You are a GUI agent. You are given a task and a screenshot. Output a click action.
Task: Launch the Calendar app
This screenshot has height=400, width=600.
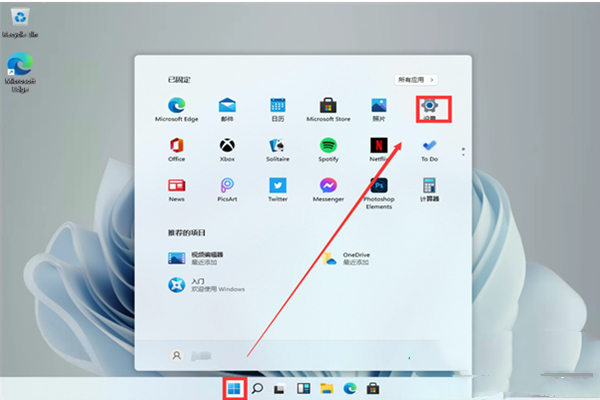[277, 109]
